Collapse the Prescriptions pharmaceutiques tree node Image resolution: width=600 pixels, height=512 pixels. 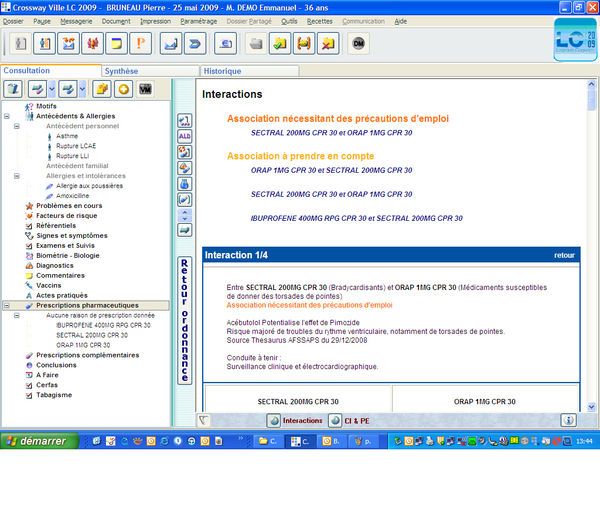pos(7,305)
